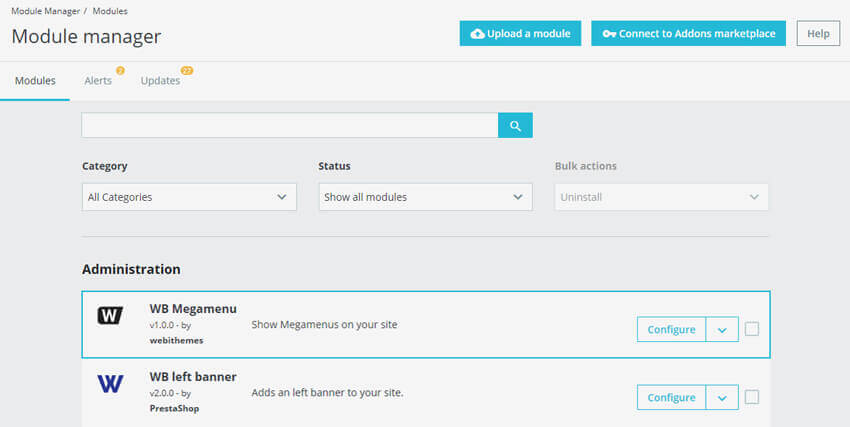
Task: Tick the WB left banner checkbox
Action: (x=752, y=397)
